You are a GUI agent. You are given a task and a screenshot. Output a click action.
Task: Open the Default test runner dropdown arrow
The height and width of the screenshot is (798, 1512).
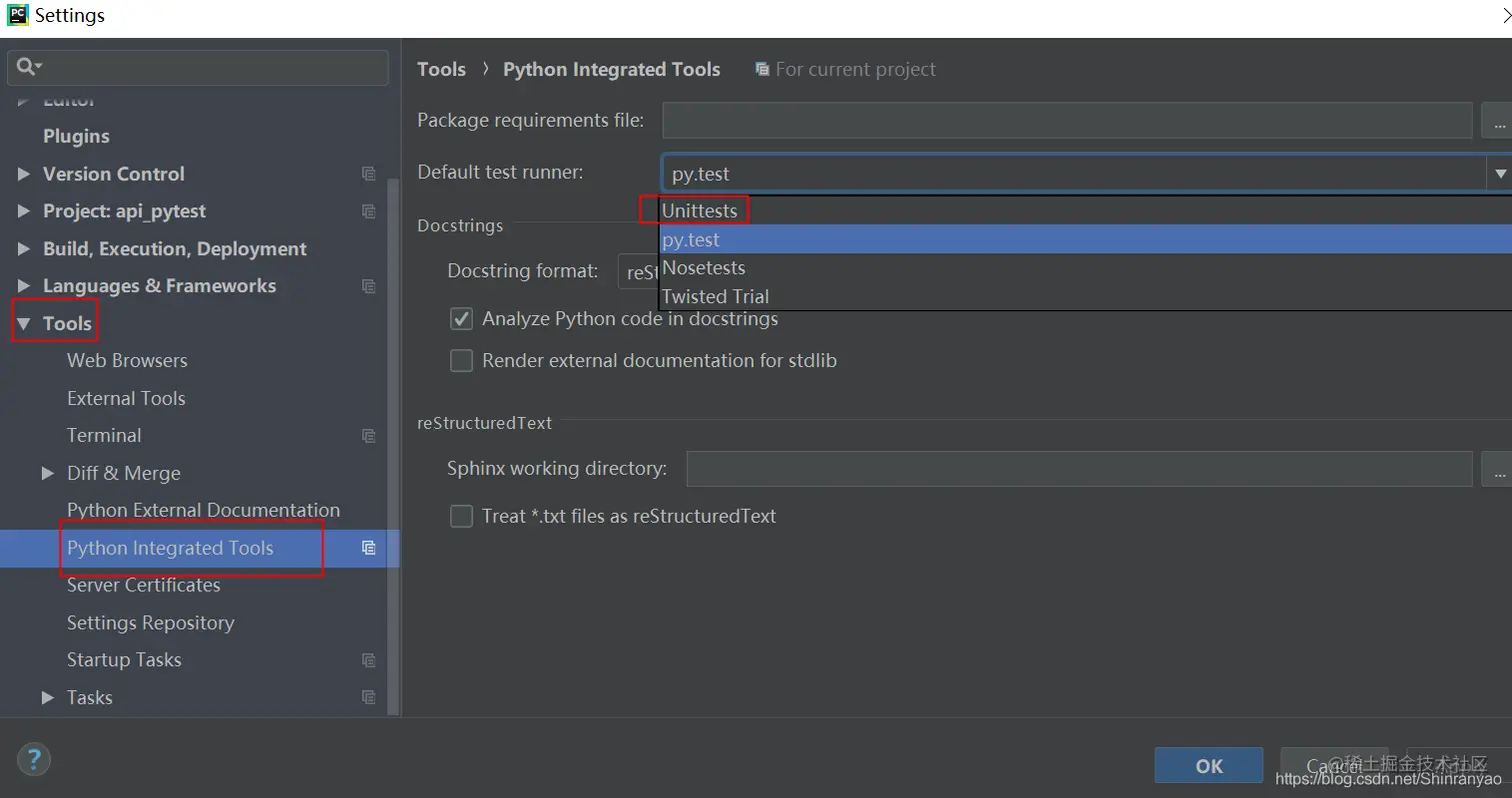click(x=1499, y=173)
